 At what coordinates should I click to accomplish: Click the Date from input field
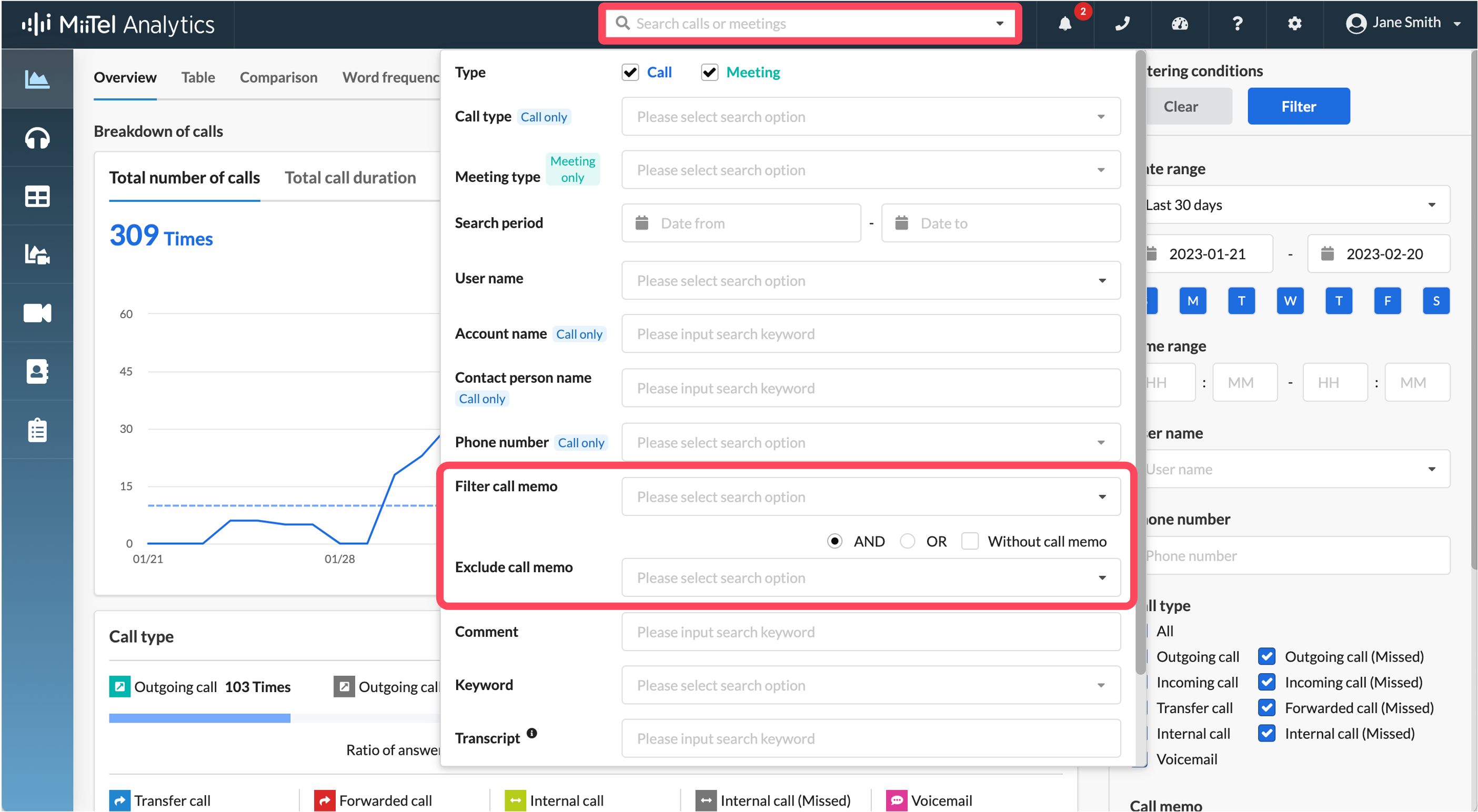coord(741,223)
